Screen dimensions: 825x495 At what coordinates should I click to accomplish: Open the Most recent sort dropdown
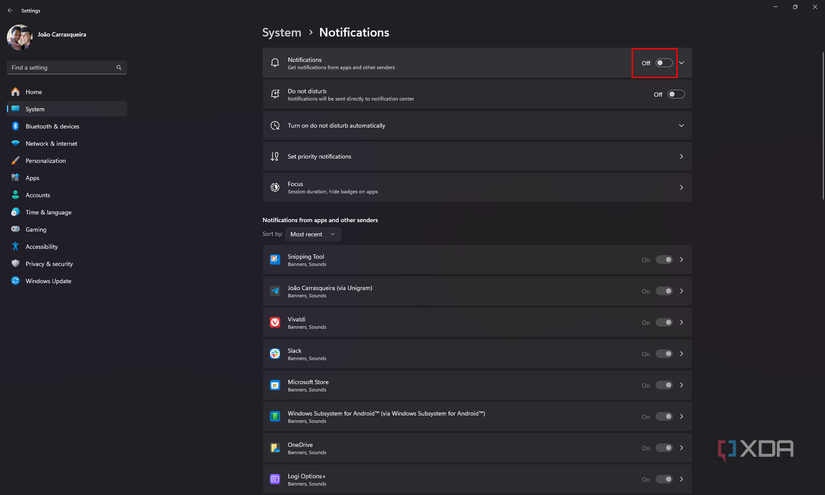[x=313, y=234]
